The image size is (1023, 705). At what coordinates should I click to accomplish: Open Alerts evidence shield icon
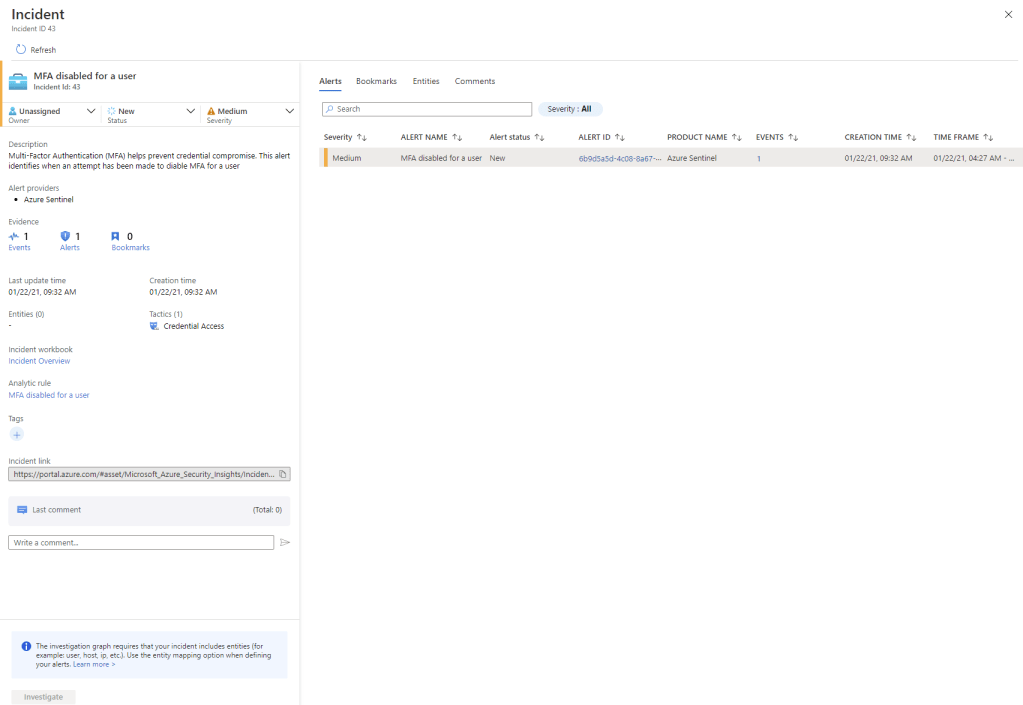(x=65, y=236)
